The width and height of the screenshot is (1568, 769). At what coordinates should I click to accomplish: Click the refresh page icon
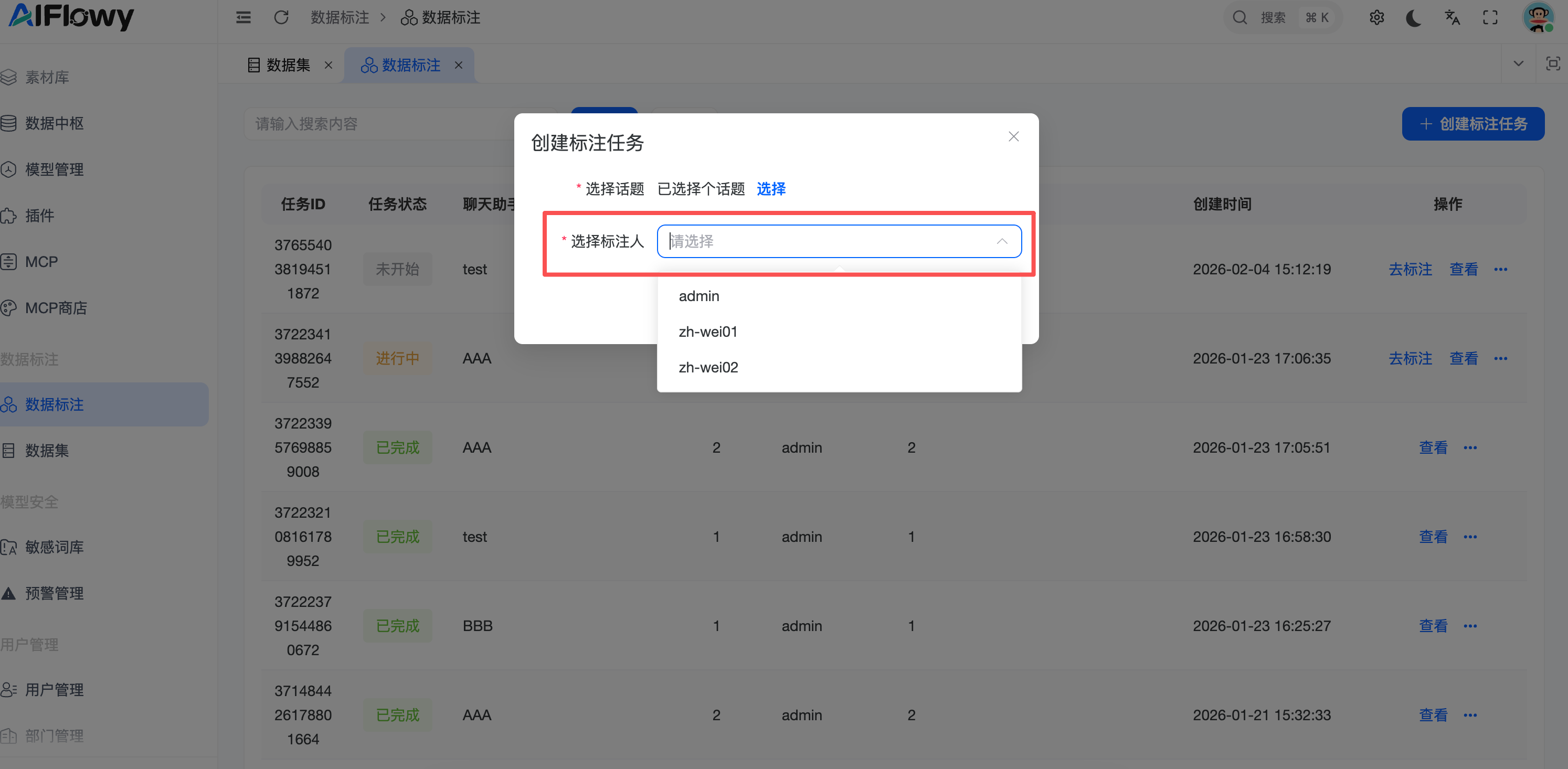click(x=281, y=18)
